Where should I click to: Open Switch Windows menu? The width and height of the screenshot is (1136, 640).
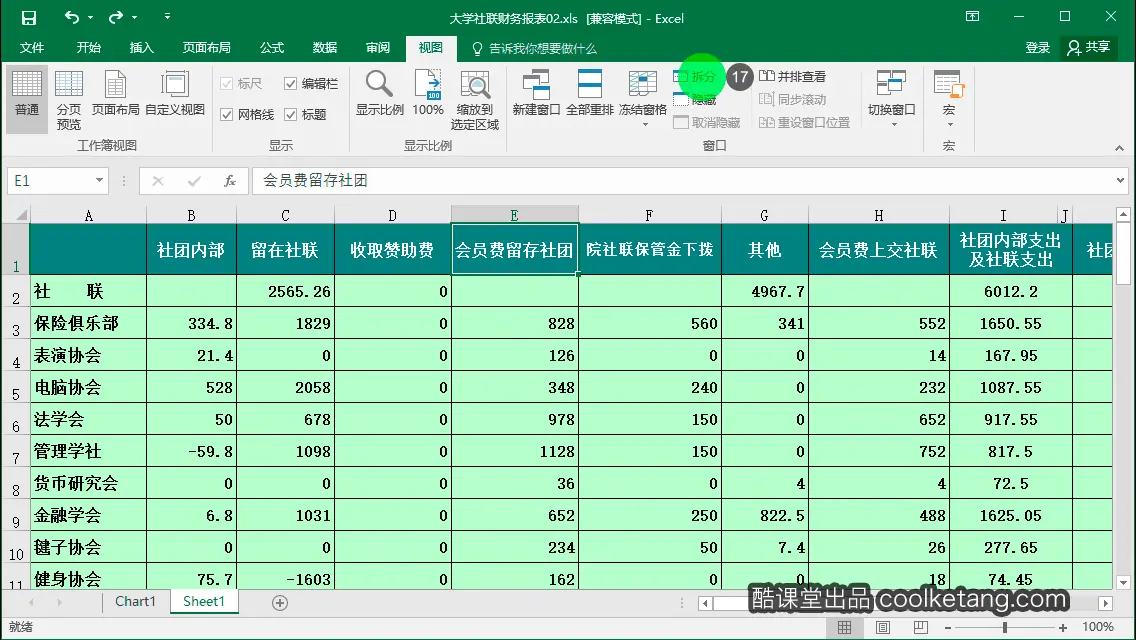[892, 99]
